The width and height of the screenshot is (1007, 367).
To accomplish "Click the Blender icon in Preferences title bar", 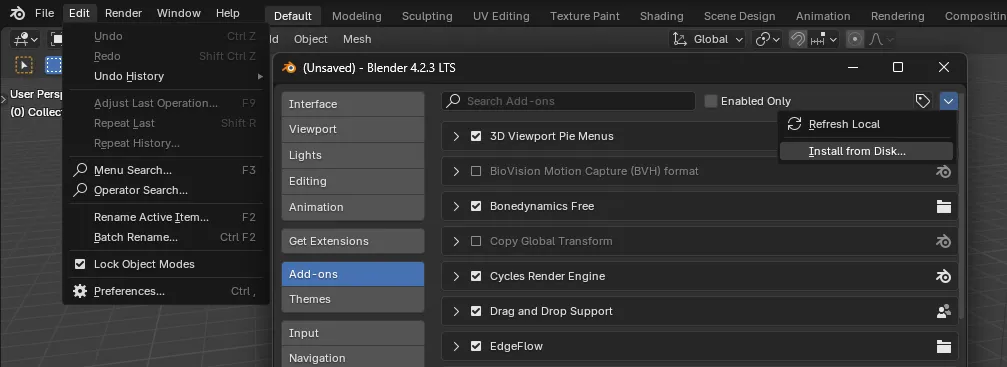I will 289,67.
